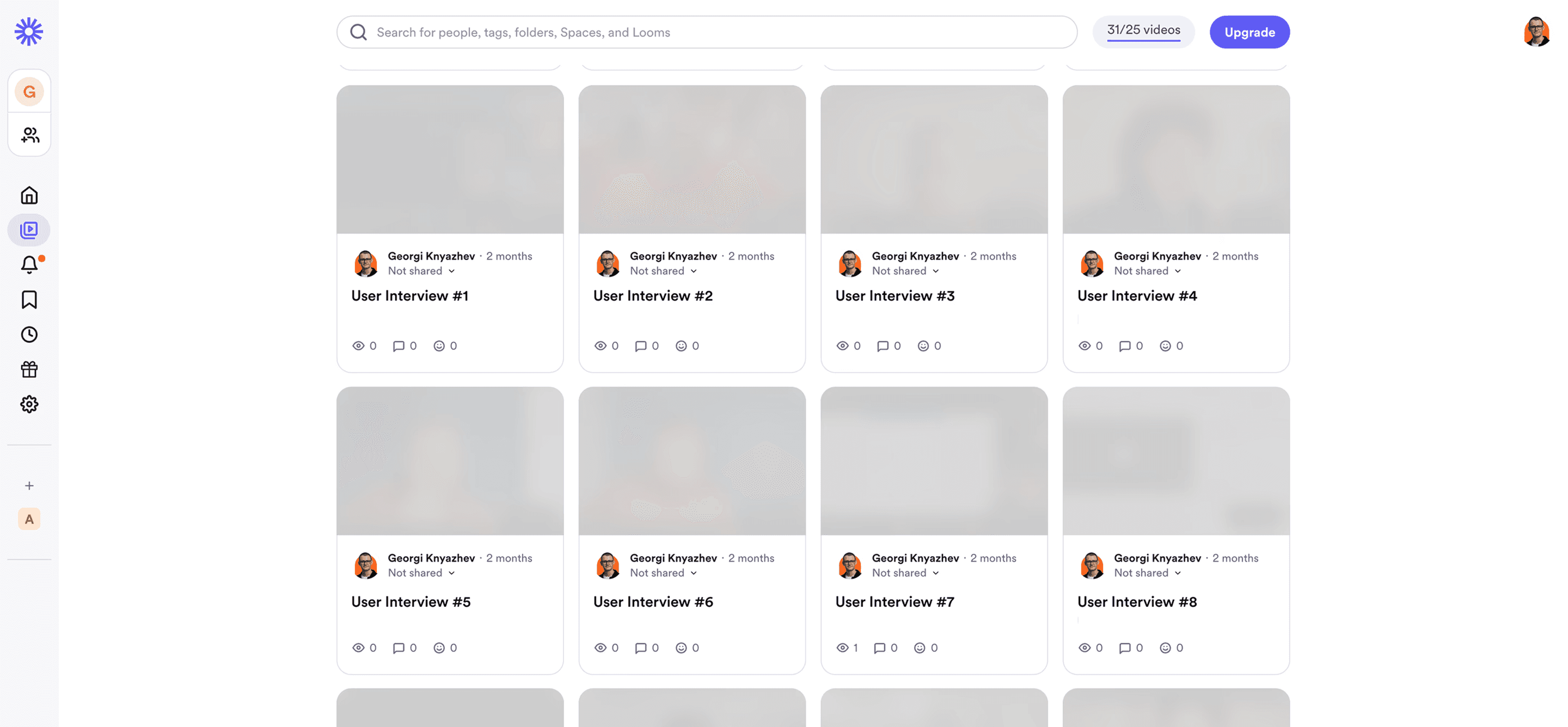Expand Not shared dropdown on User Interview #5

(422, 573)
